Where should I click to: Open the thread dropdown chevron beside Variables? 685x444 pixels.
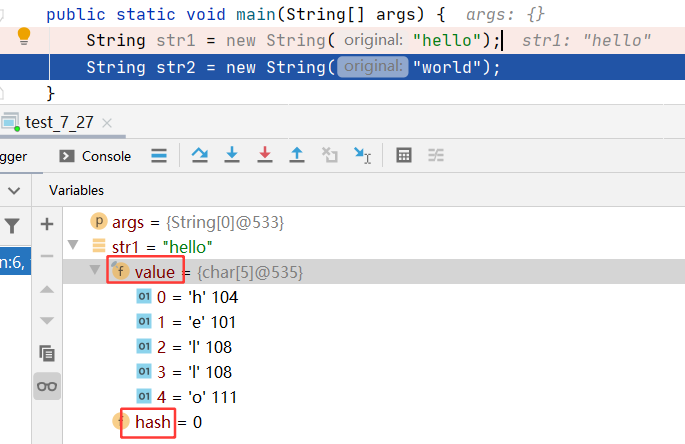(14, 191)
